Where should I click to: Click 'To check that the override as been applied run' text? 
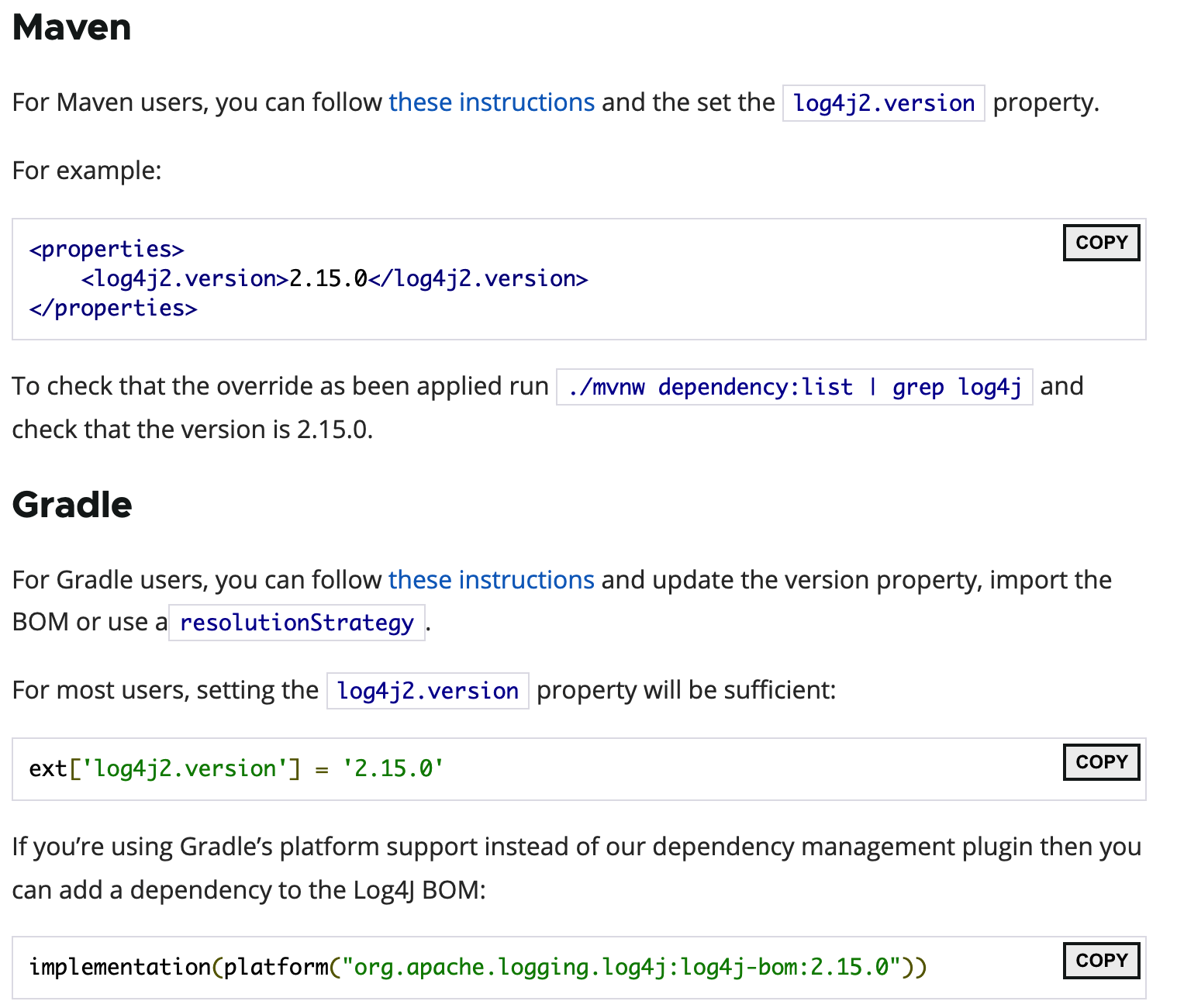coord(281,386)
